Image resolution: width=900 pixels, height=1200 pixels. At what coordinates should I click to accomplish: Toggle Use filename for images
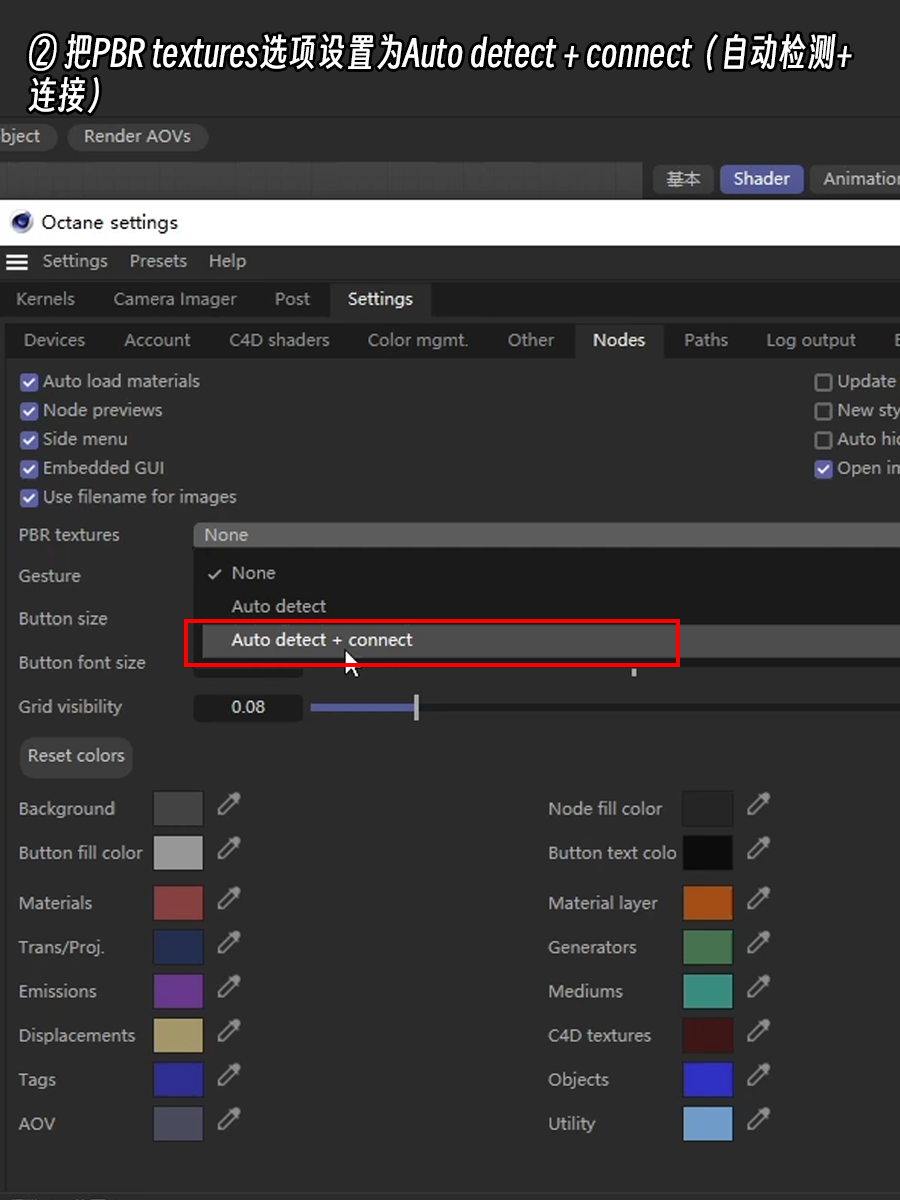click(x=29, y=498)
